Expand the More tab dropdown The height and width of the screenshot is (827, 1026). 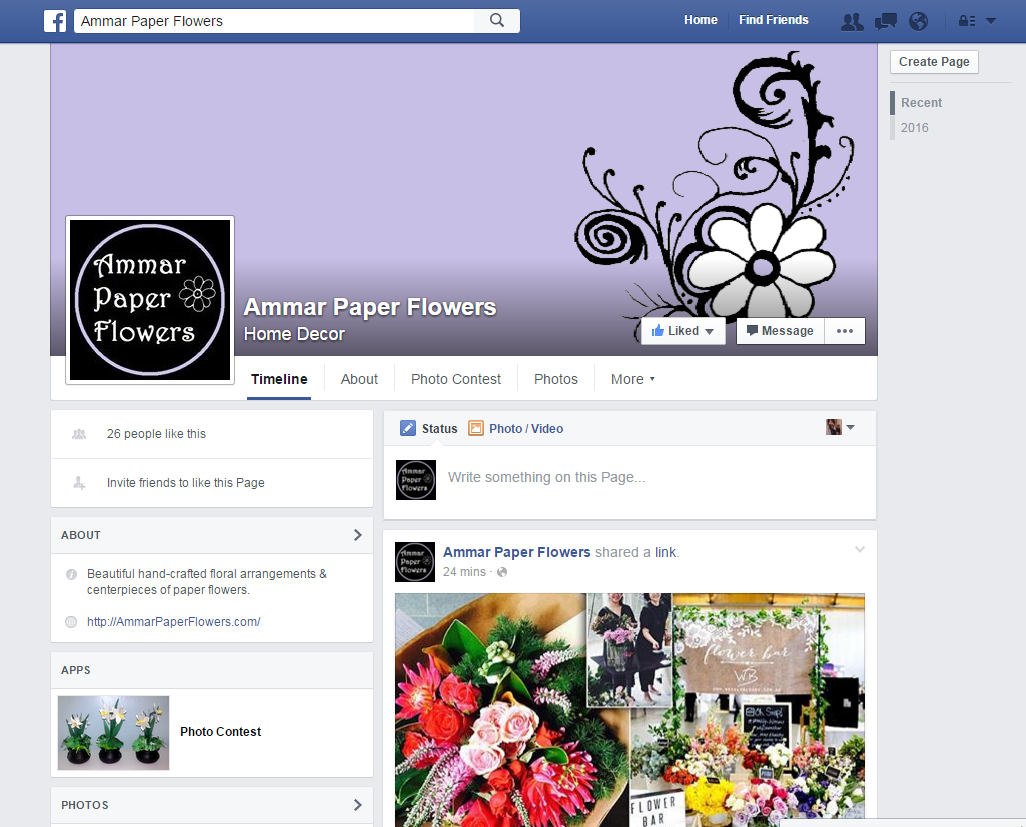[633, 379]
